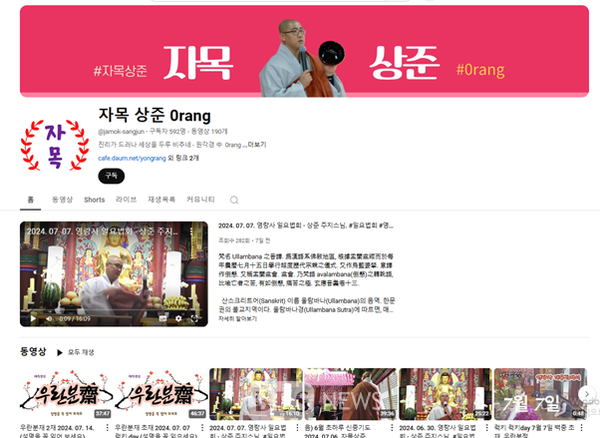The width and height of the screenshot is (600, 438).
Task: Click the @jamok-sangjun handle text
Action: tap(121, 132)
